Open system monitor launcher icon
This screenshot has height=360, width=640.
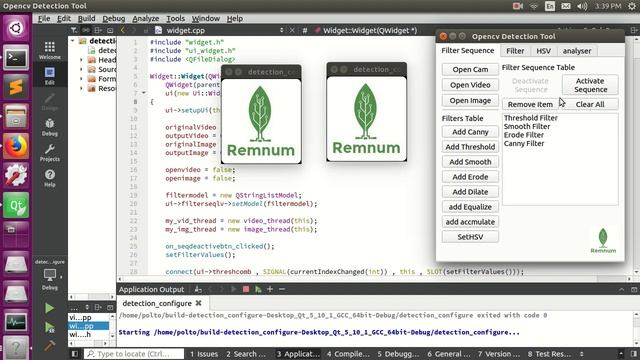(16, 322)
